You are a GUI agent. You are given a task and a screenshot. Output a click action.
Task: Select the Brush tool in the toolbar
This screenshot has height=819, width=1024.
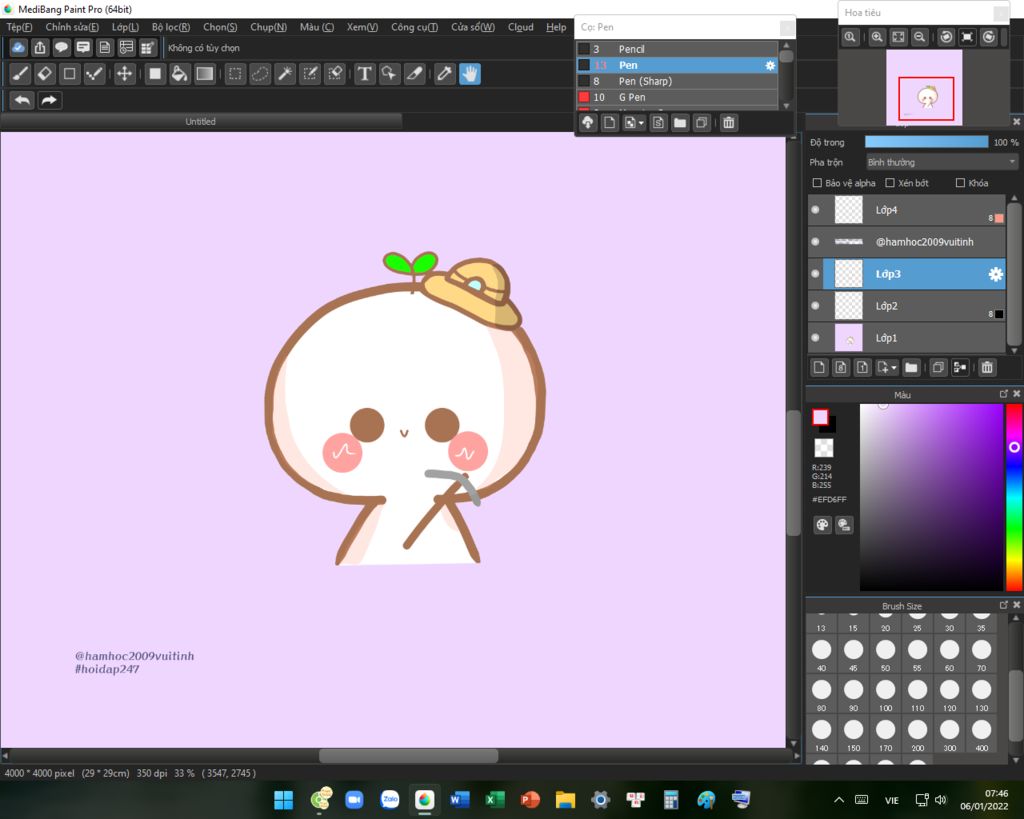tap(20, 74)
